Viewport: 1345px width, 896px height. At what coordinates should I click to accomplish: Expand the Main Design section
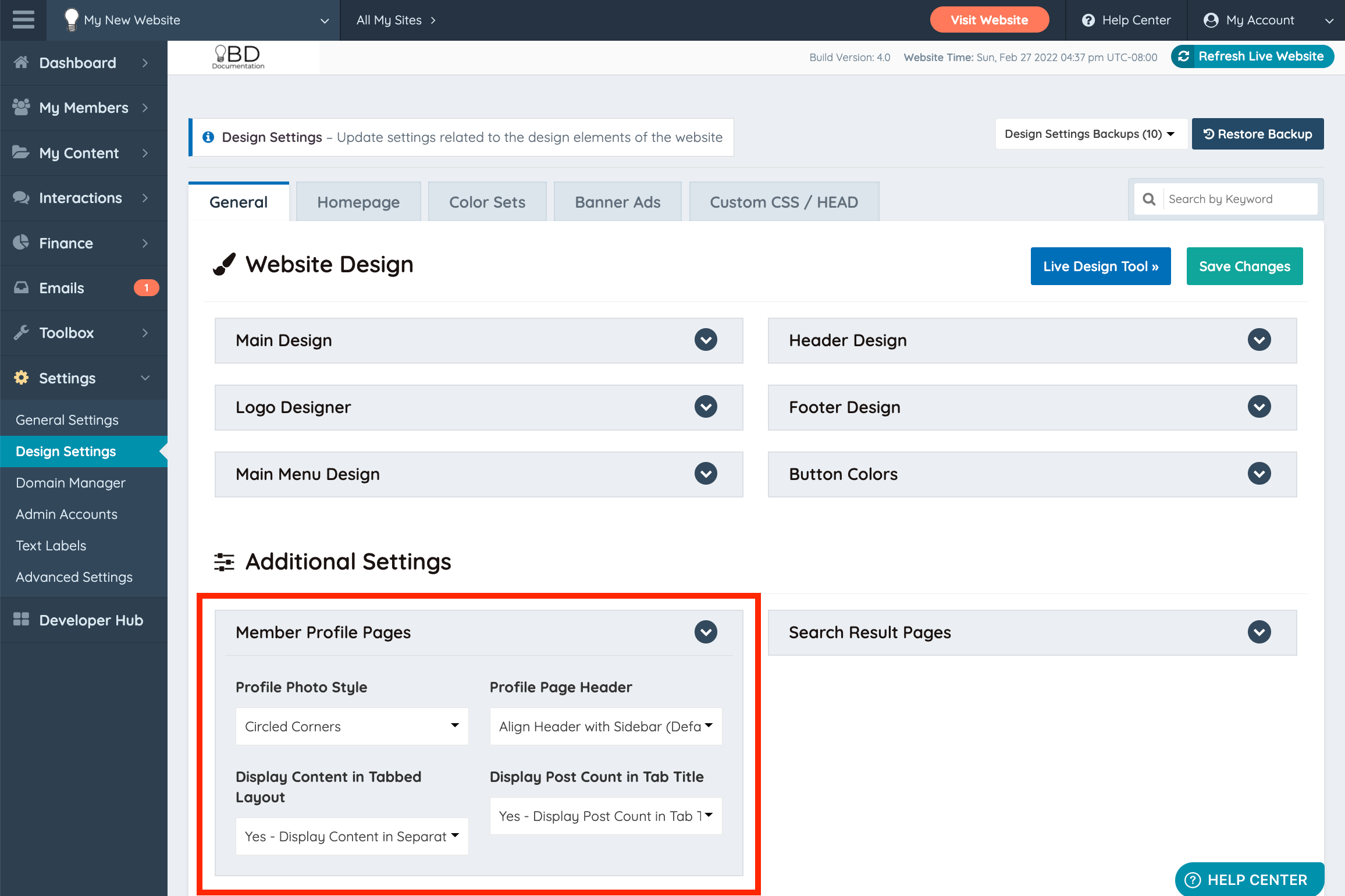tap(705, 340)
